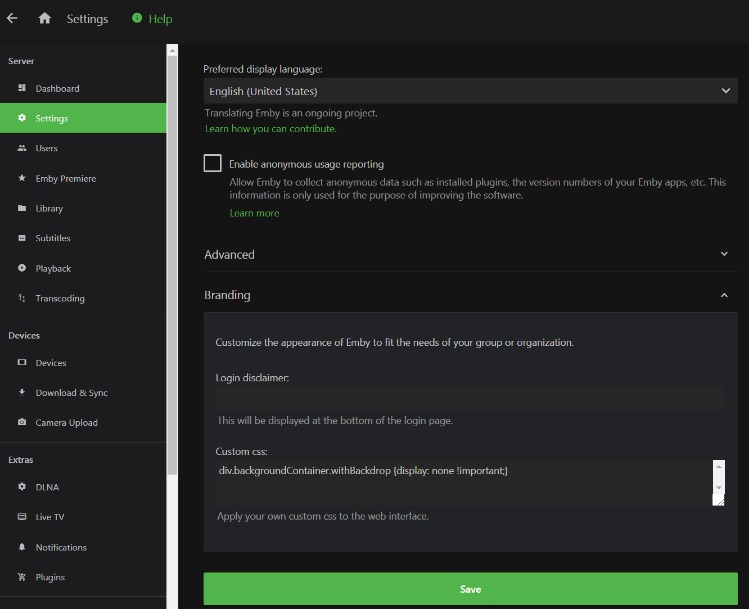The width and height of the screenshot is (749, 609).
Task: Click the Branding section heading
Action: pyautogui.click(x=227, y=295)
